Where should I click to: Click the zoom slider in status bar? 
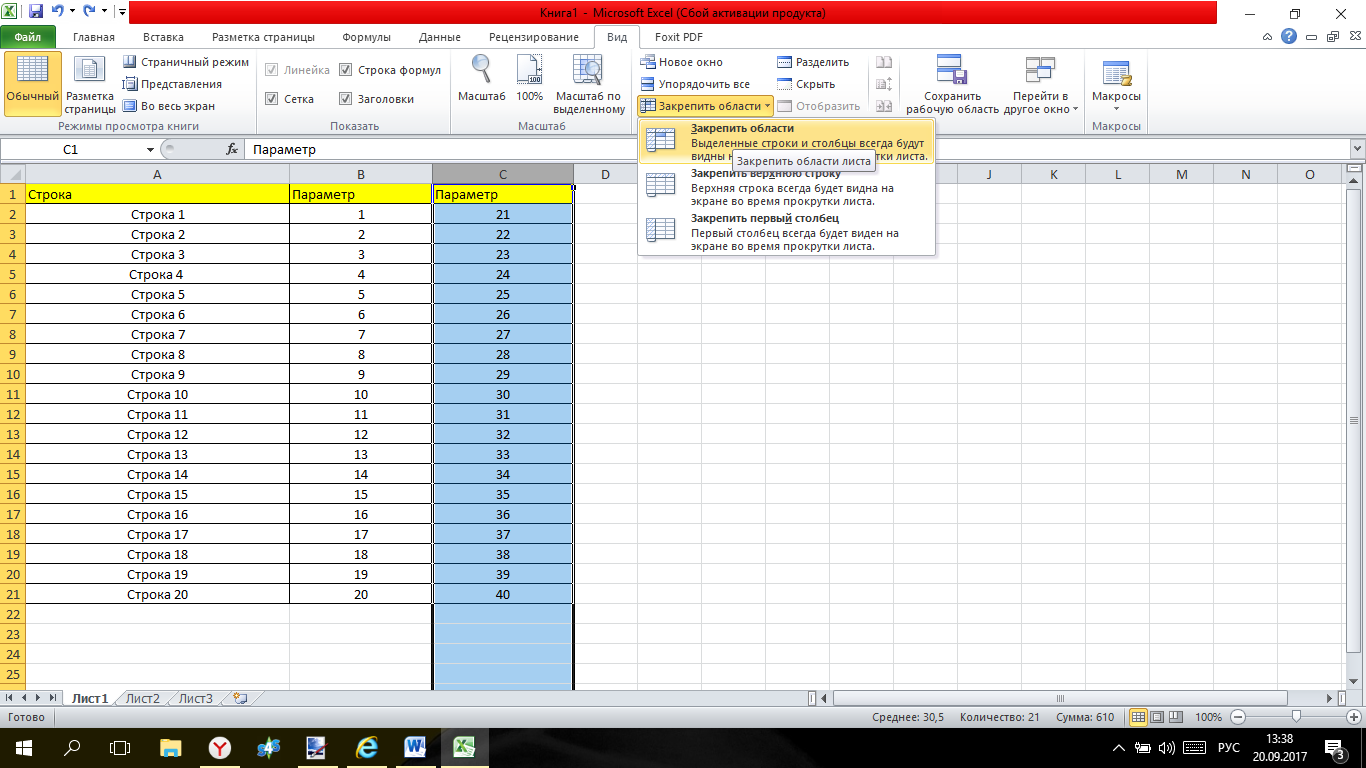point(1296,717)
